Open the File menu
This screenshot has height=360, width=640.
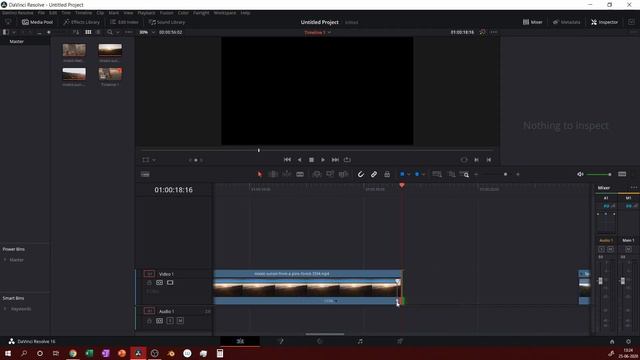[x=41, y=13]
